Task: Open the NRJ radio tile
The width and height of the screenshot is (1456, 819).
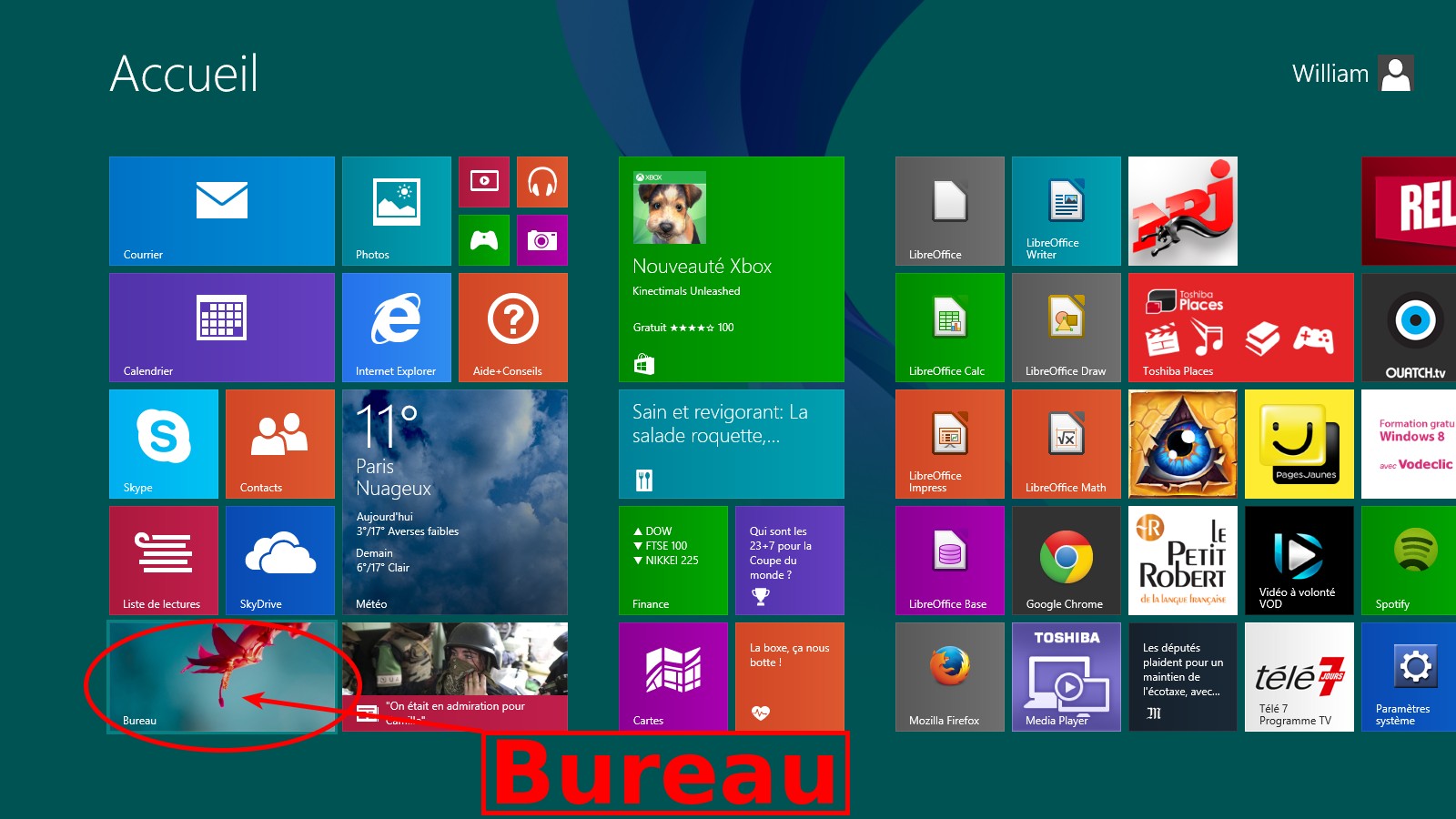Action: pos(1183,211)
